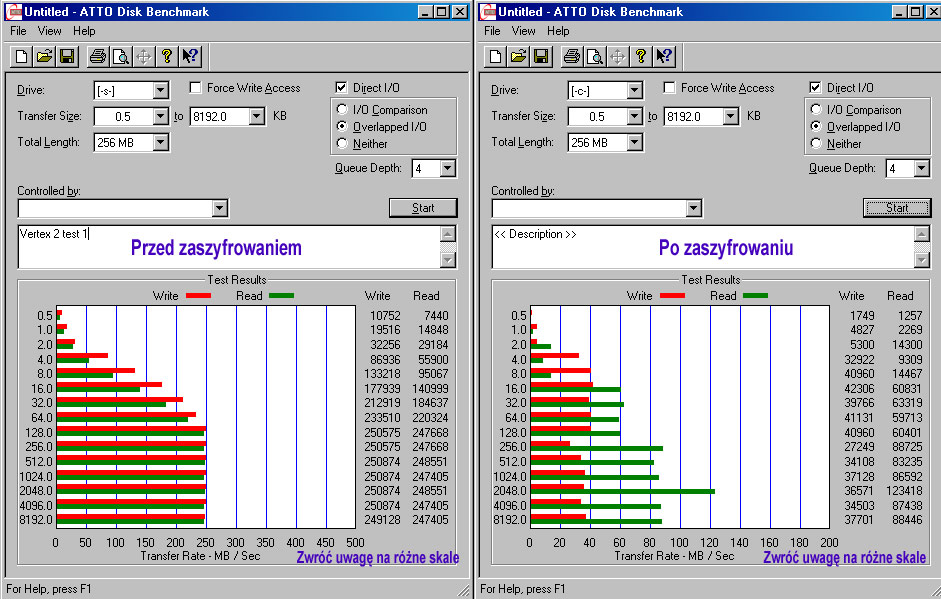The width and height of the screenshot is (941, 599).
Task: Click right window status bar resize grip
Action: click(934, 591)
